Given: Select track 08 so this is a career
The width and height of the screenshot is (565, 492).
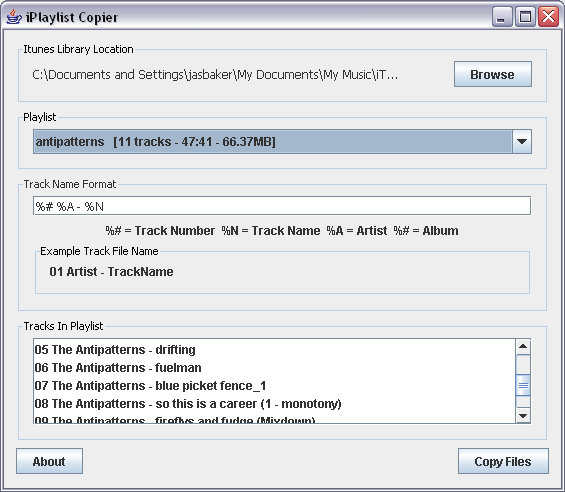Looking at the screenshot, I should tap(274, 404).
